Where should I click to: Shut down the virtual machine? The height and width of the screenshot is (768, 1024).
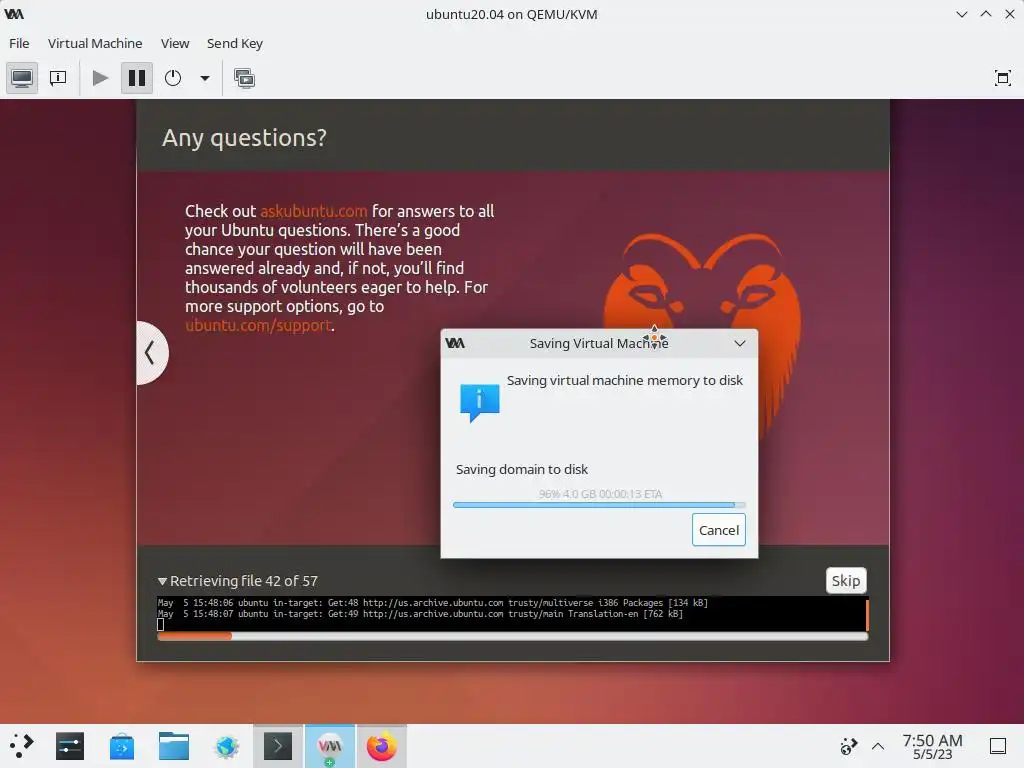[x=172, y=78]
